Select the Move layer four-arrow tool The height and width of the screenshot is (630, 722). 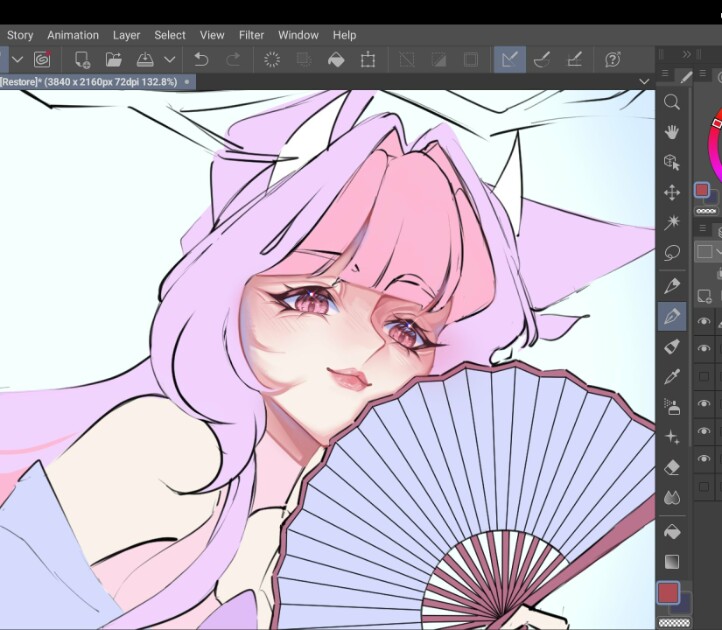[x=672, y=192]
